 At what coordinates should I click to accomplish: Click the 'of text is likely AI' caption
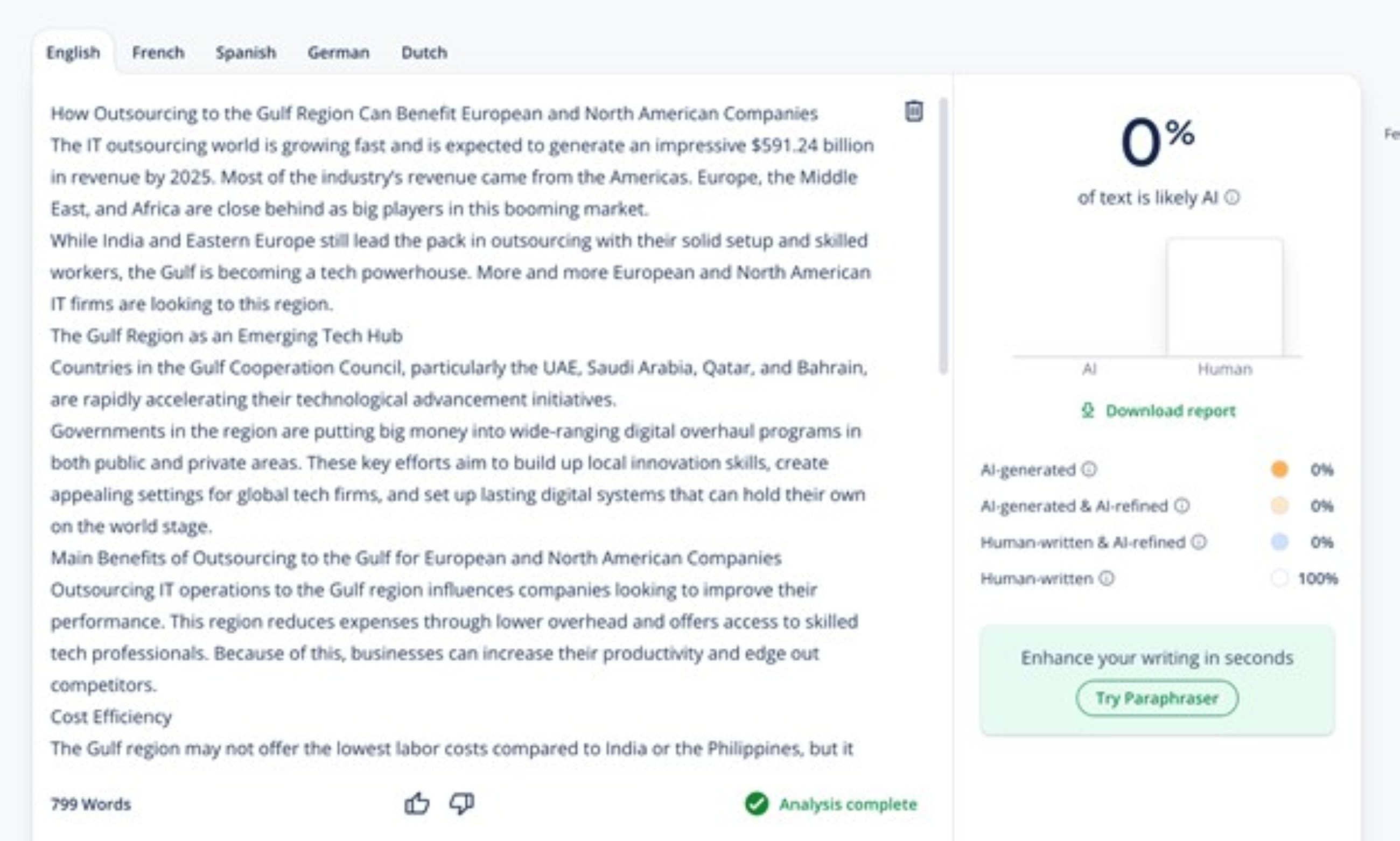1148,198
